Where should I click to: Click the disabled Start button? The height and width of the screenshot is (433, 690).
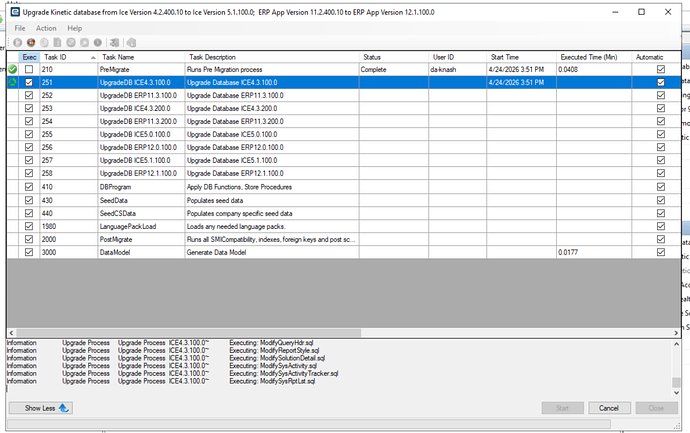[x=562, y=408]
